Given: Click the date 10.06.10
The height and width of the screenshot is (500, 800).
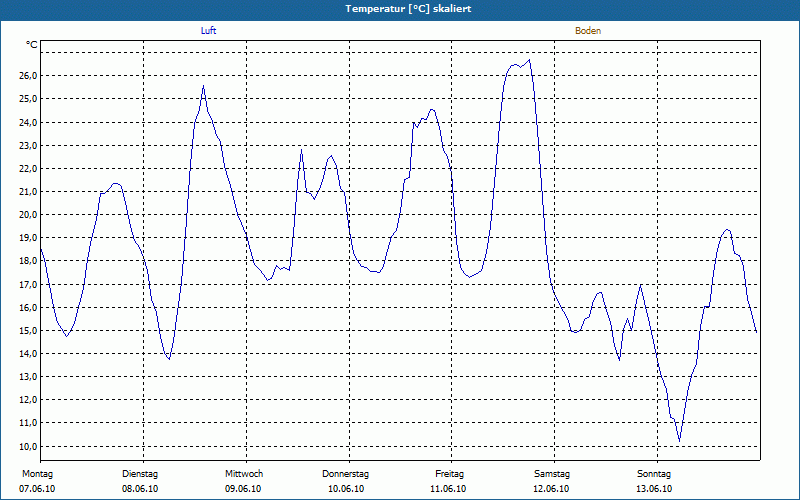Looking at the screenshot, I should coord(346,489).
